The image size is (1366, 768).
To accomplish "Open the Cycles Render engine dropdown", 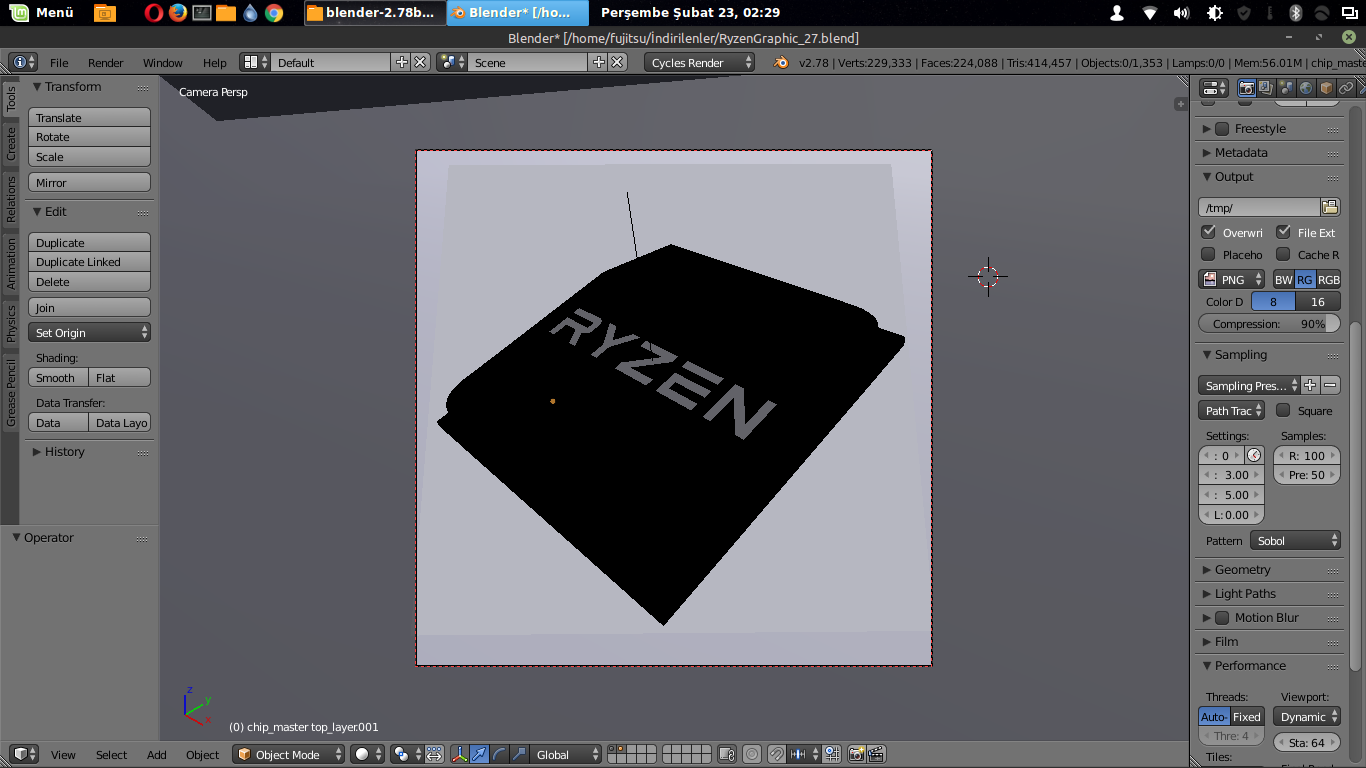I will pyautogui.click(x=700, y=62).
